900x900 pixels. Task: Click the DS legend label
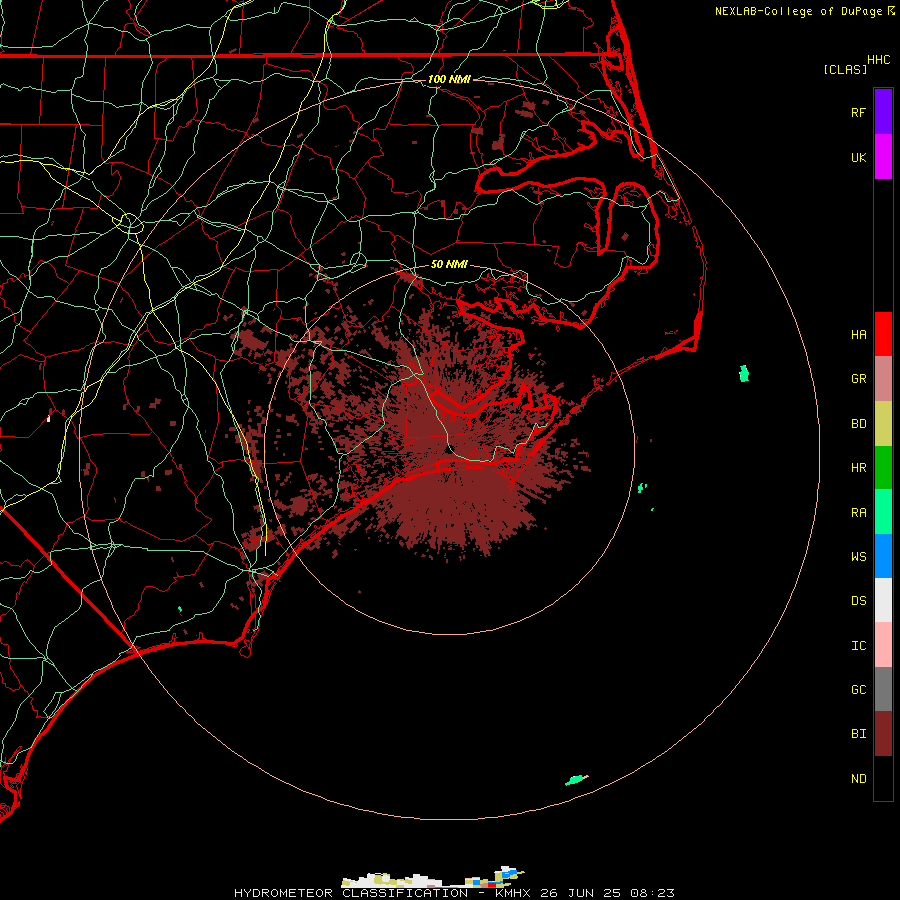pyautogui.click(x=858, y=601)
